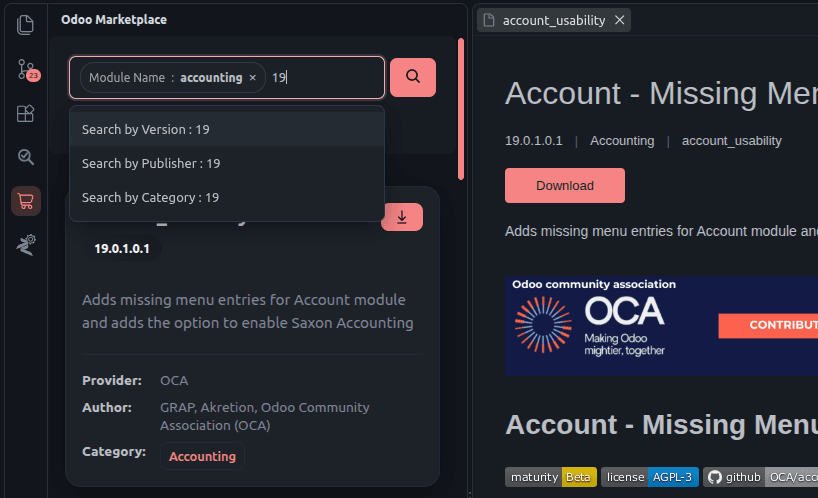The width and height of the screenshot is (818, 498).
Task: Click the license AGPL-3 badge
Action: click(649, 477)
